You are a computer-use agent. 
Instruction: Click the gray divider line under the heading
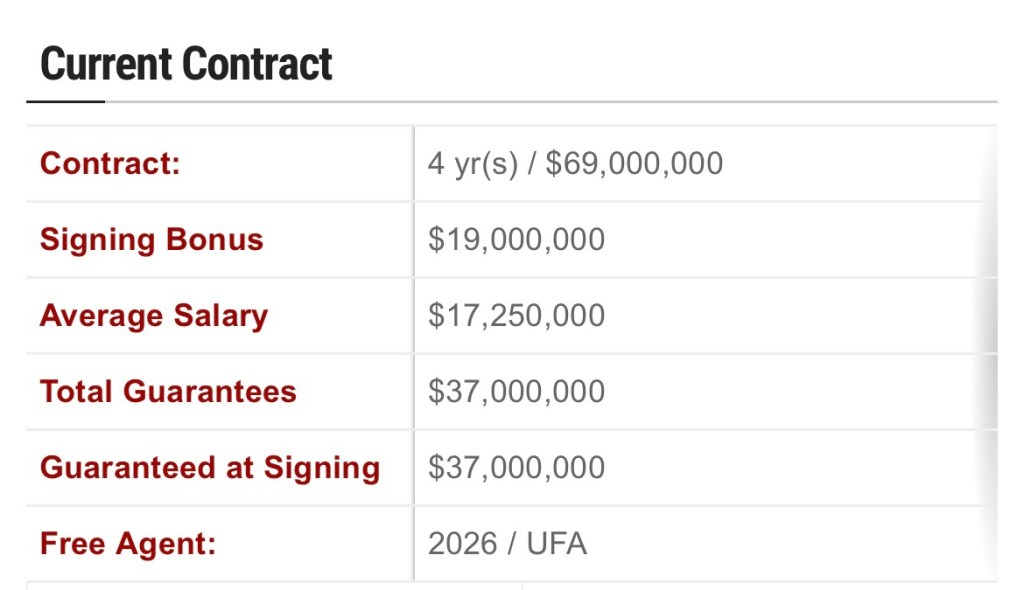[x=550, y=102]
